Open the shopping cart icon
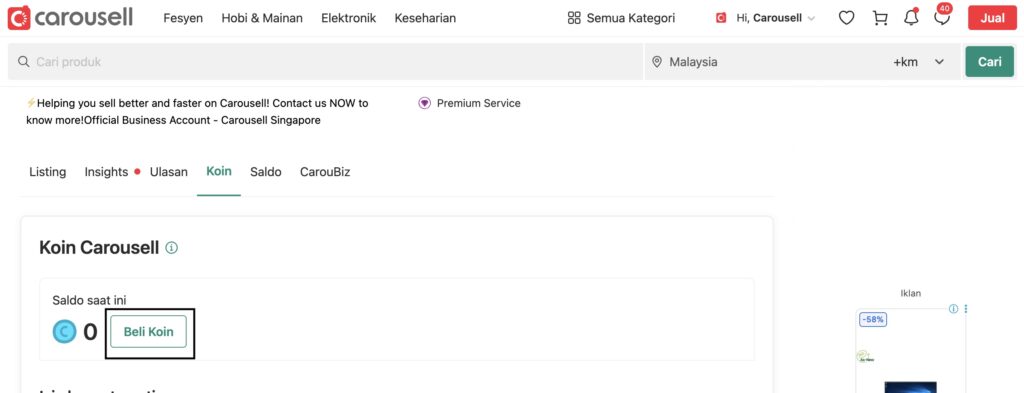The height and width of the screenshot is (393, 1024). point(880,18)
